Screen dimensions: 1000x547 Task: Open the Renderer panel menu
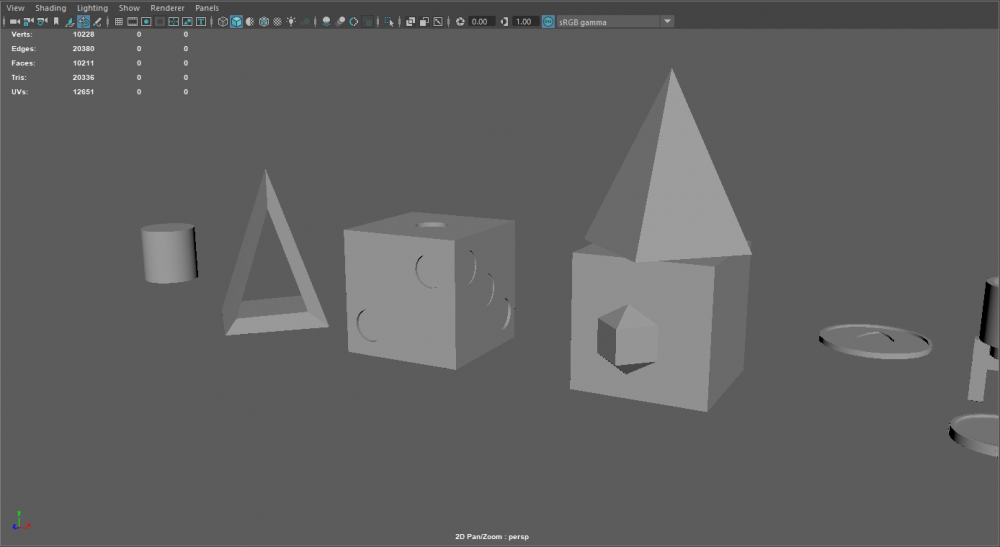(x=167, y=8)
